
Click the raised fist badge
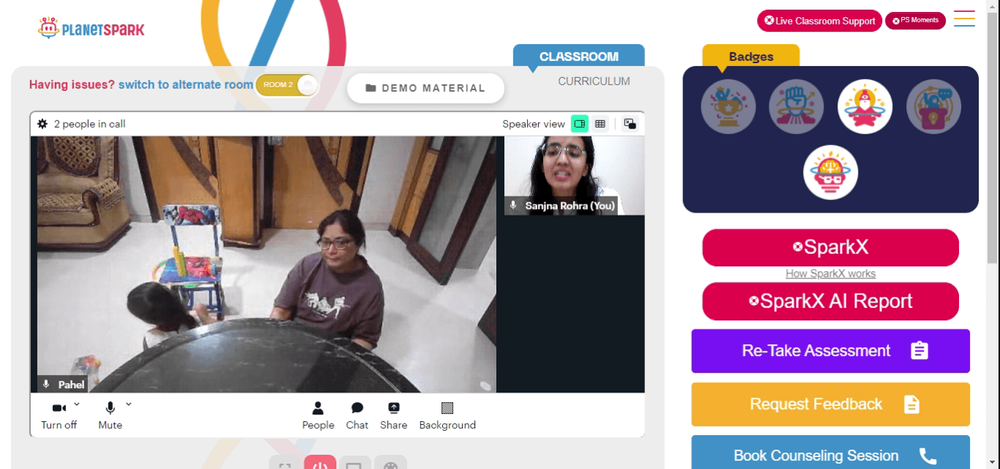796,107
